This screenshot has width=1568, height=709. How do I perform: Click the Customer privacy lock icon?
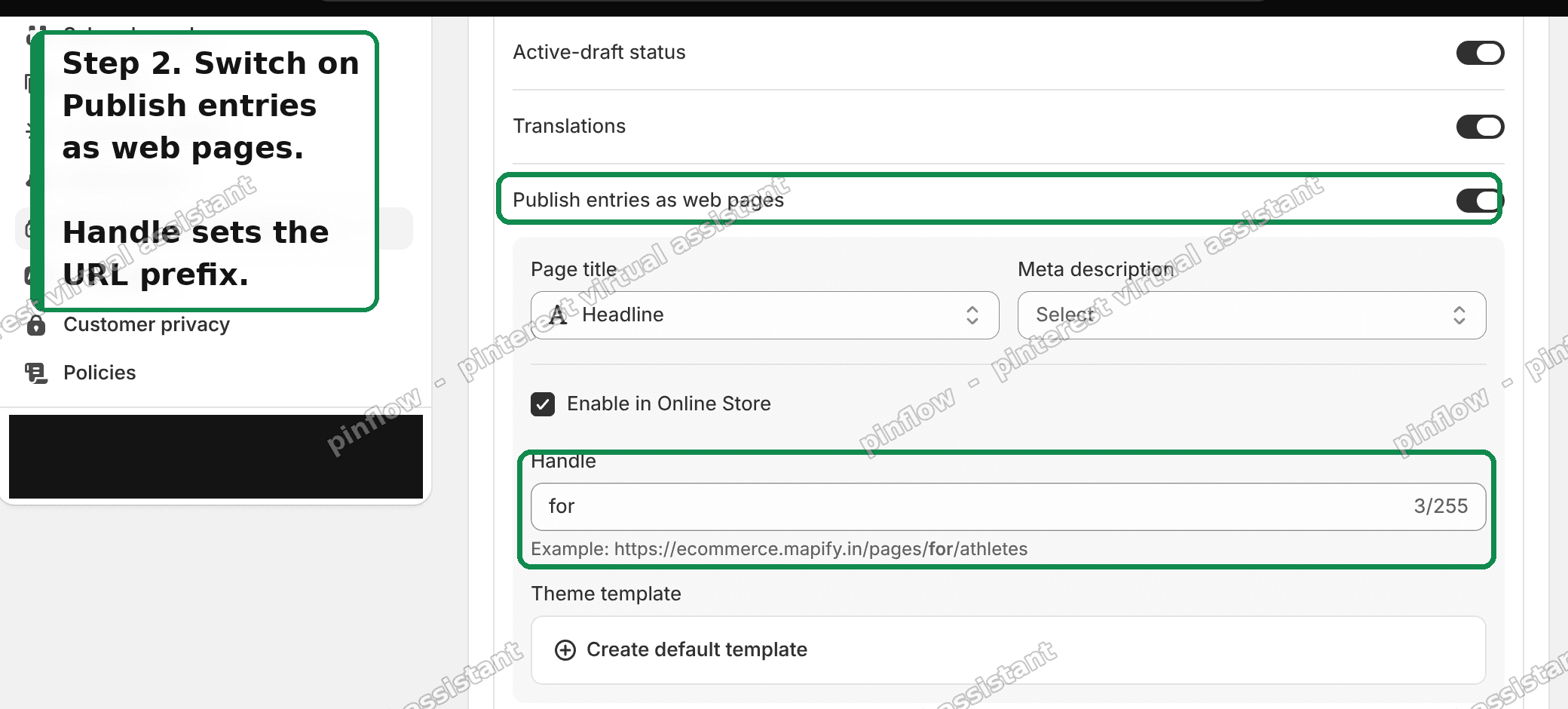pos(35,325)
